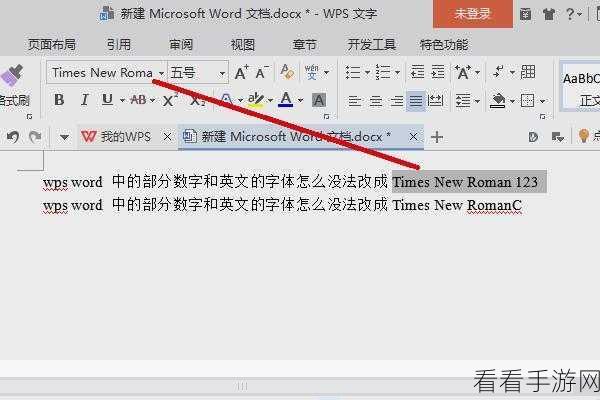The image size is (600, 400).
Task: Click the table grid icon
Action: tap(528, 72)
